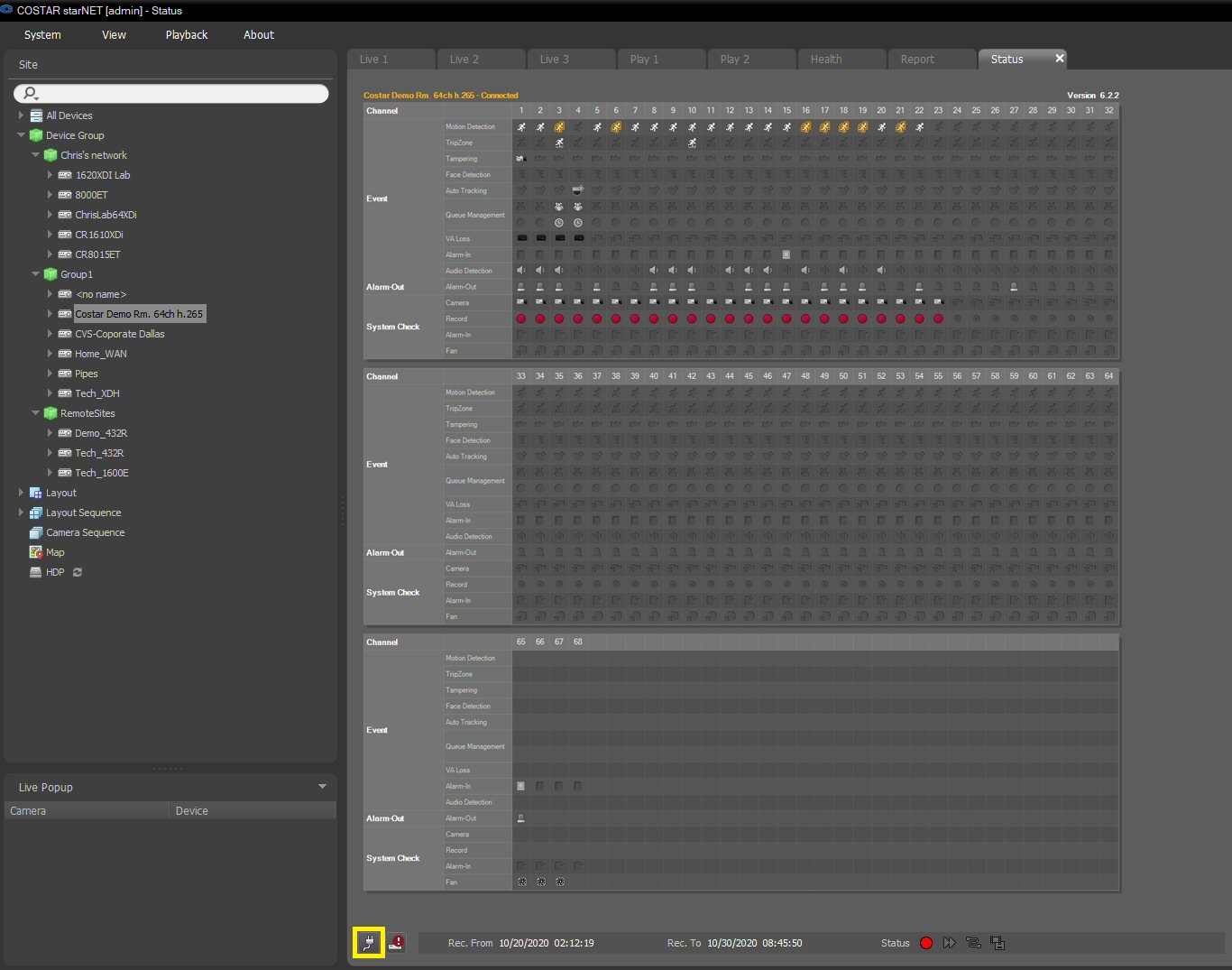The image size is (1232, 970).
Task: Click the Auto Tracking icon for channel 4
Action: pos(578,190)
